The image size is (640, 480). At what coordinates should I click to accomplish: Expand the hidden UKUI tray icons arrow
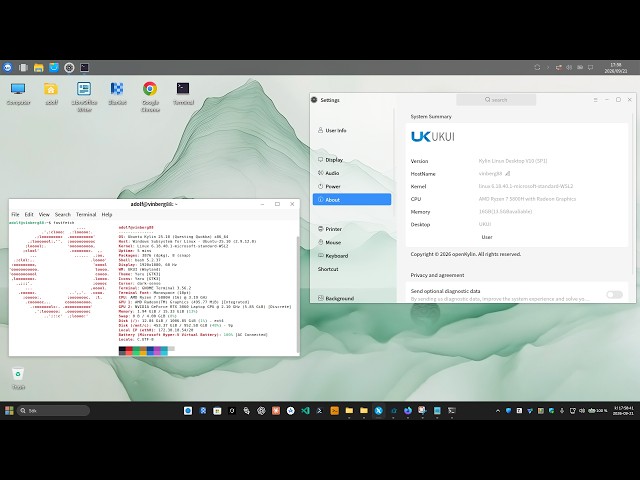click(x=548, y=67)
